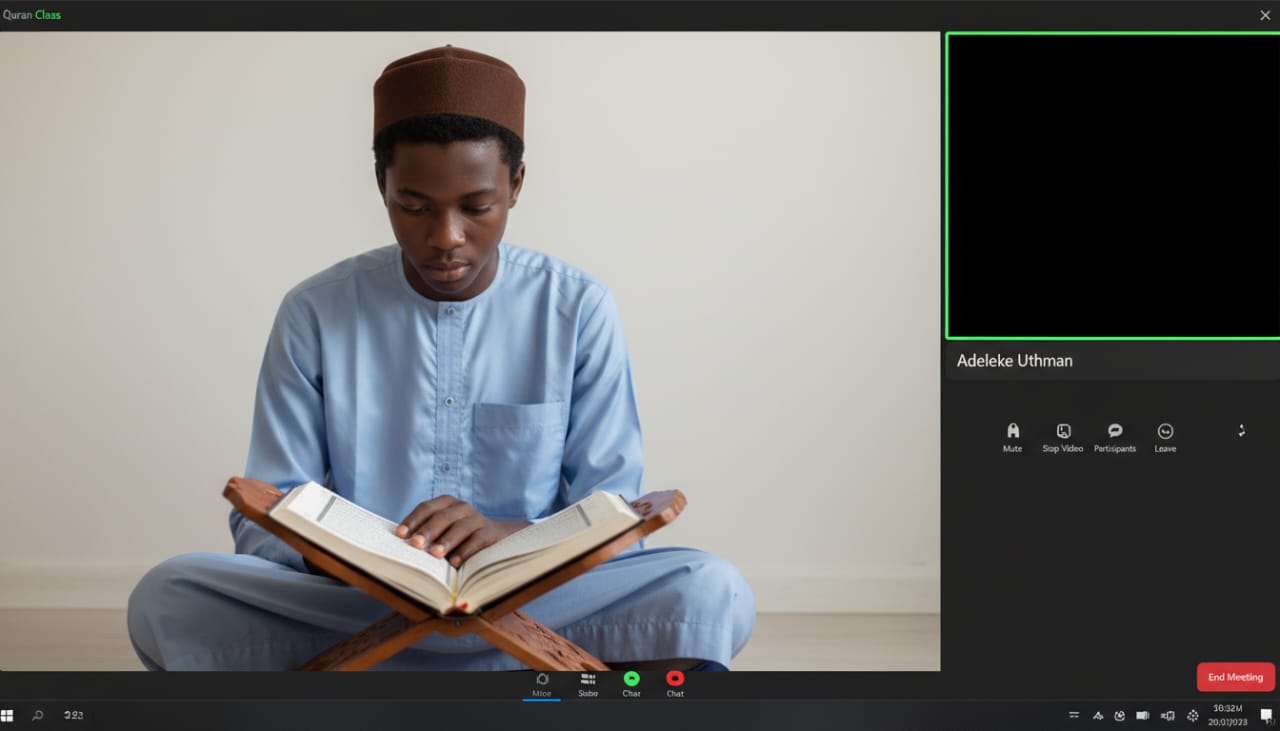Select the phone icon beside Leave
Screen dimensions: 1280x731
[x=1242, y=430]
